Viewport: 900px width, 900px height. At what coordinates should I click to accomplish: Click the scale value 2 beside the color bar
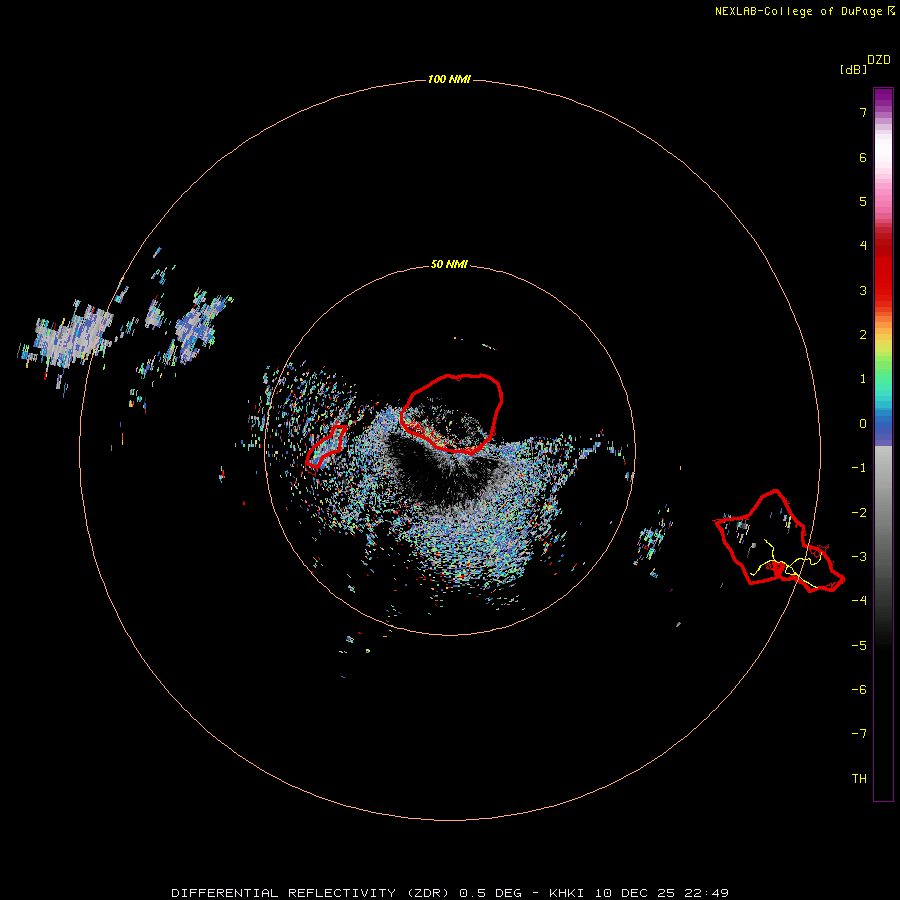coord(863,335)
